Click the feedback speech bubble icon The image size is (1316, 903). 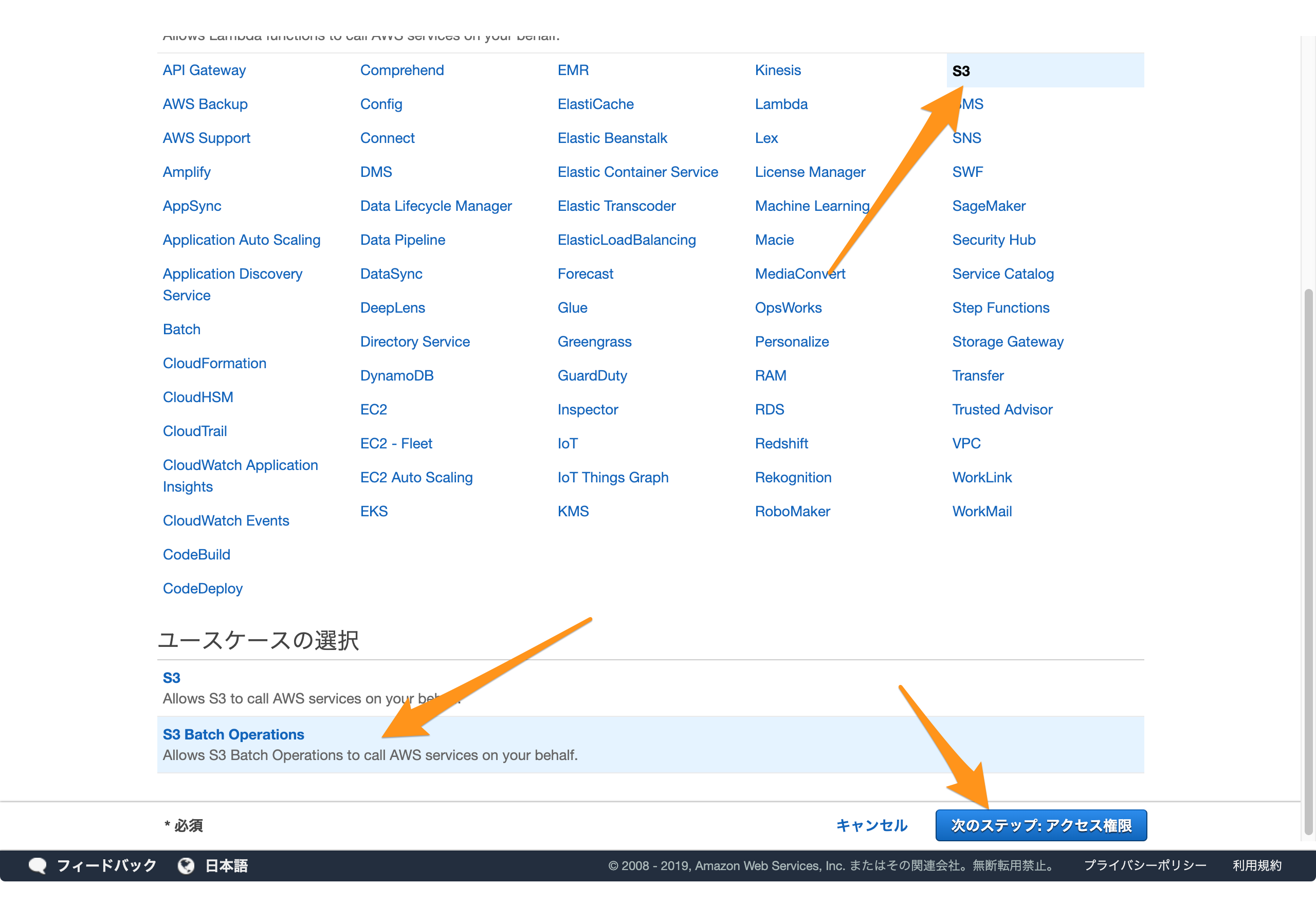point(38,865)
